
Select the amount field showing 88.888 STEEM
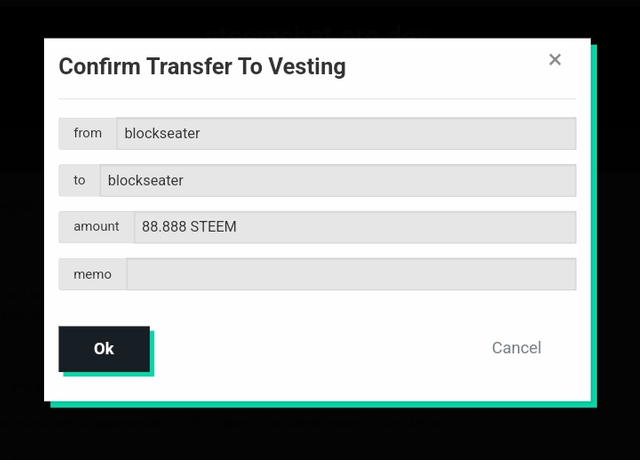355,227
